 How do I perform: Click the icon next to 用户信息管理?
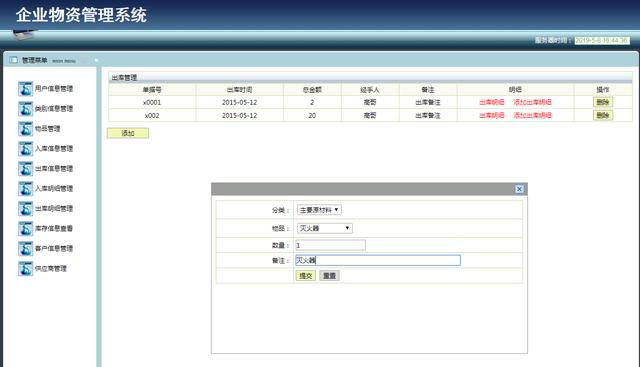(x=25, y=89)
